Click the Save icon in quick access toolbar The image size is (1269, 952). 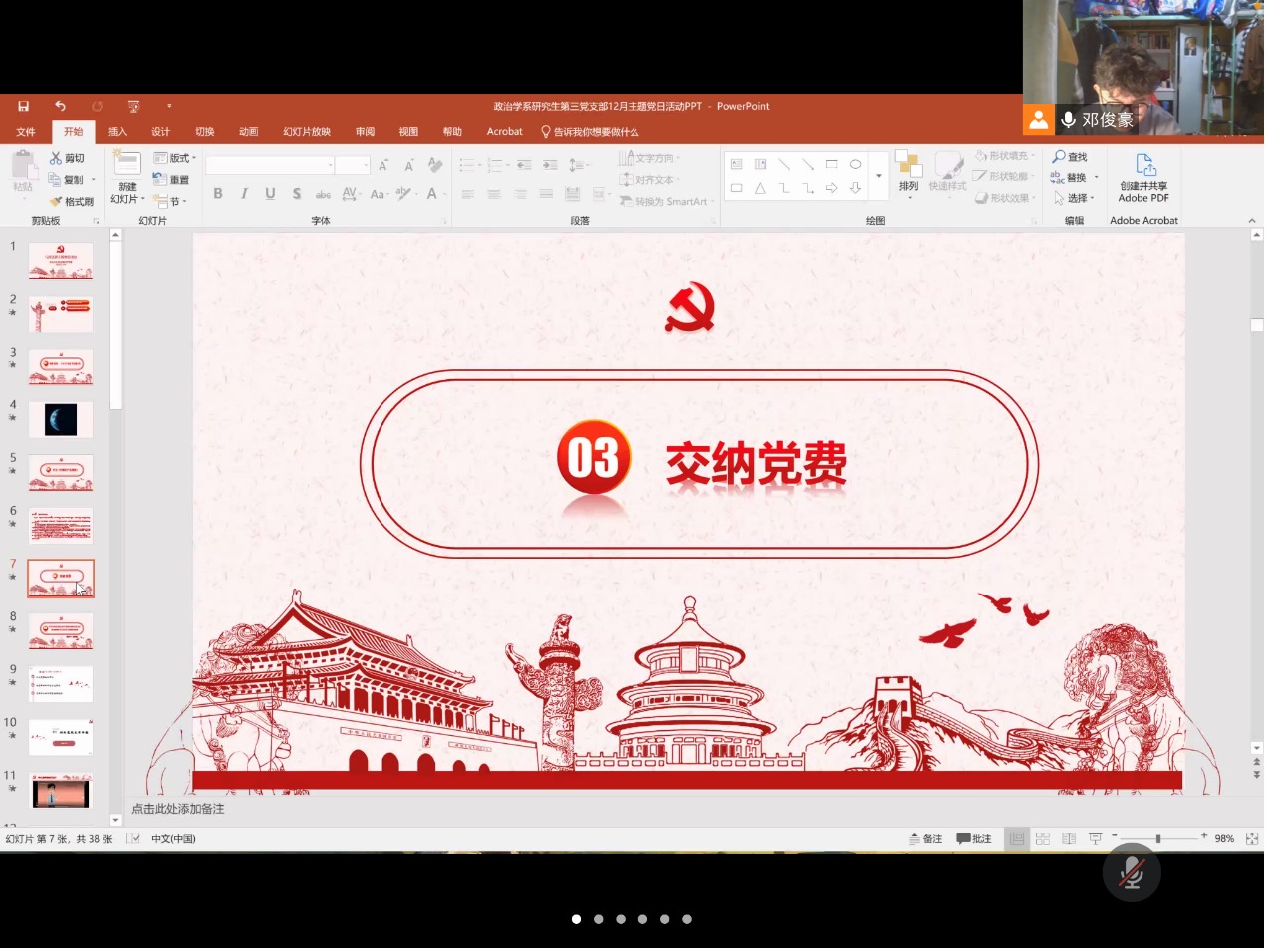tap(23, 106)
